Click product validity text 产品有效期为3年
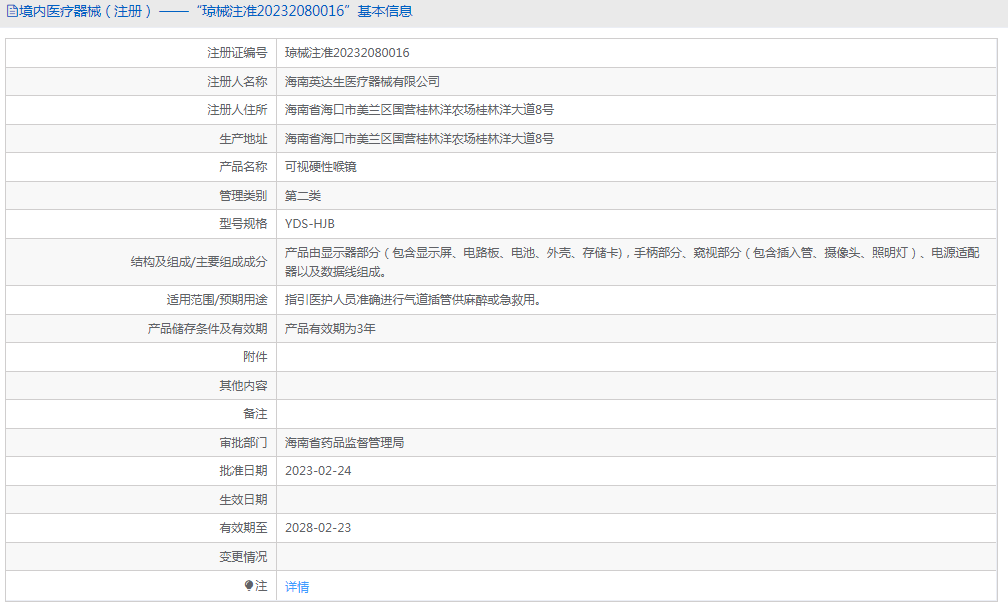This screenshot has width=1008, height=607. click(330, 329)
